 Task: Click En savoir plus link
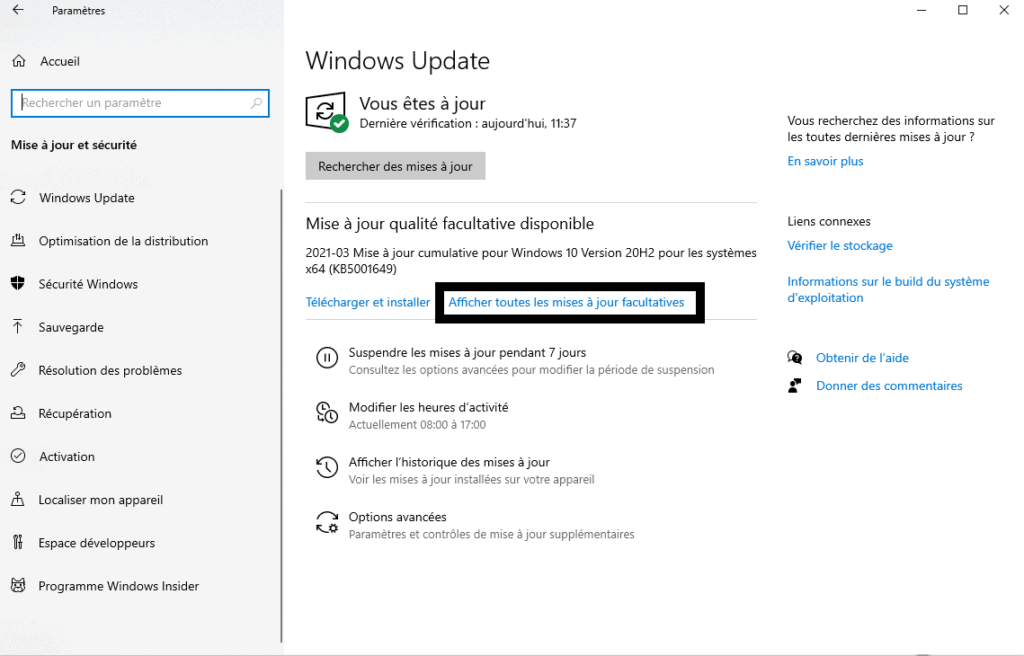[825, 161]
